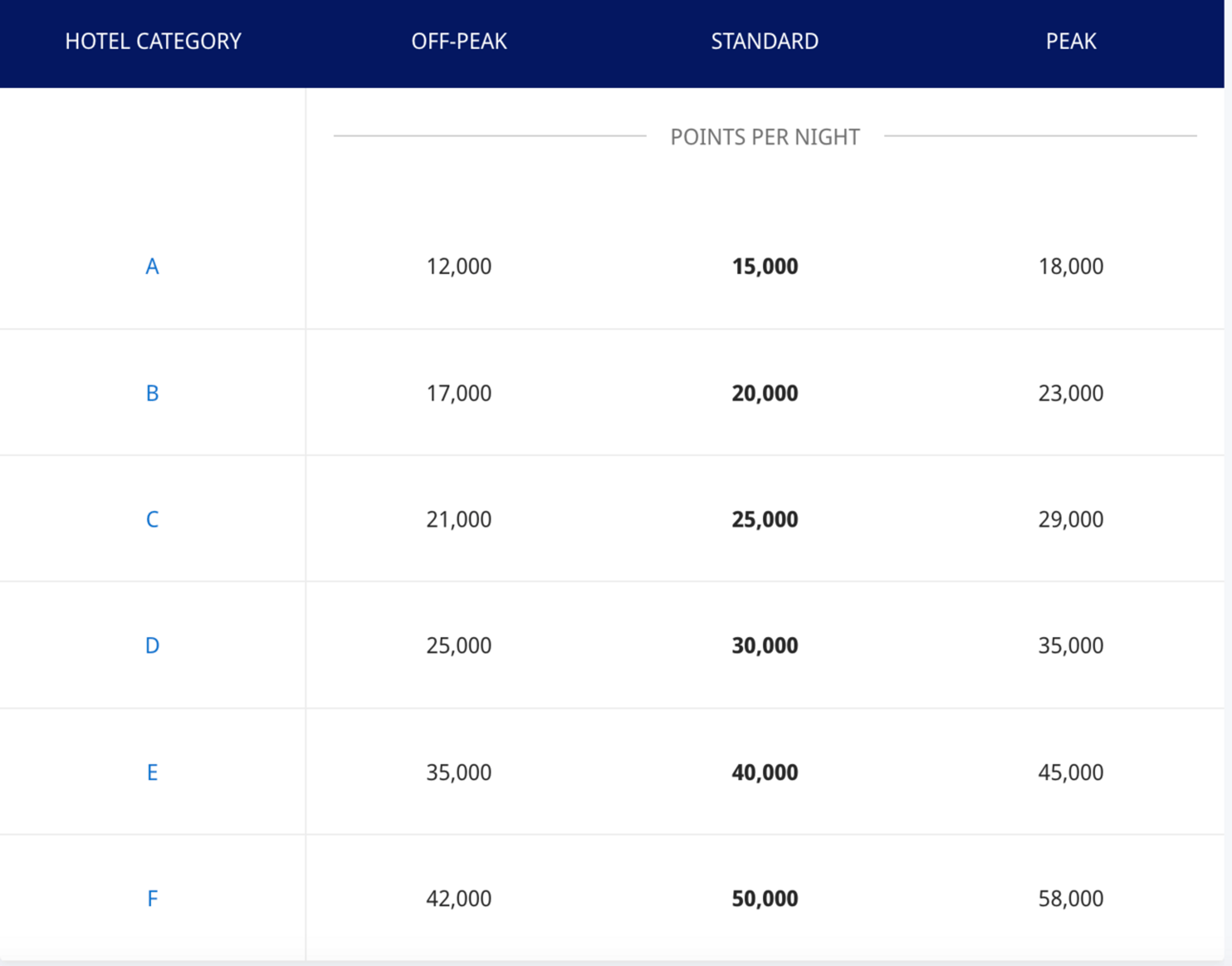Image resolution: width=1232 pixels, height=966 pixels.
Task: Open hotel category C link
Action: [x=152, y=519]
